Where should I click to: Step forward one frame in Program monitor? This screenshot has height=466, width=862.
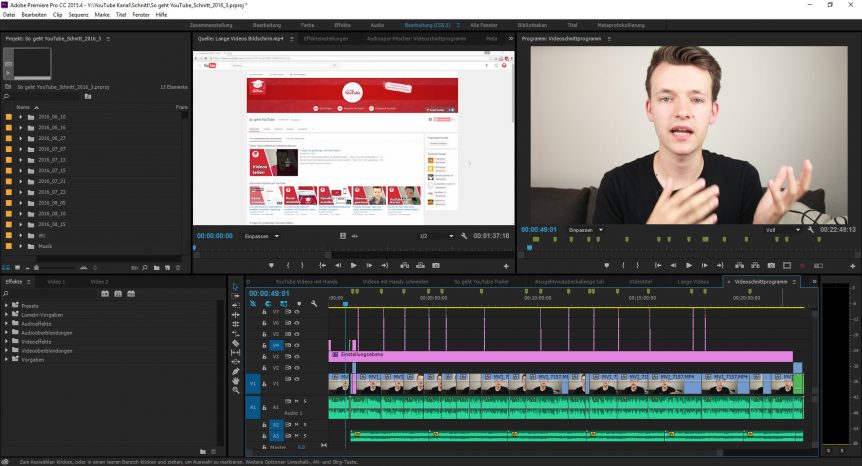(x=704, y=265)
